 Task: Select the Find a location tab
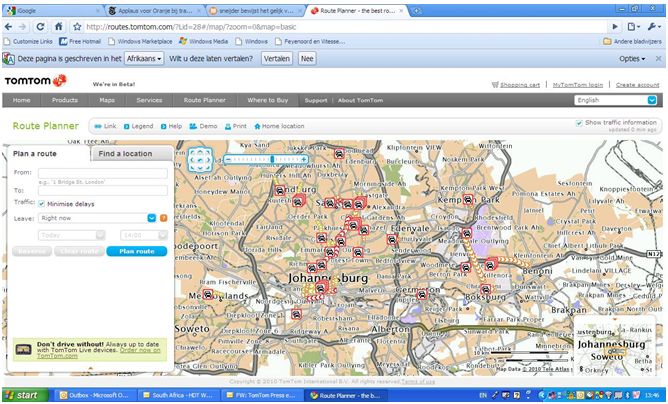131,154
